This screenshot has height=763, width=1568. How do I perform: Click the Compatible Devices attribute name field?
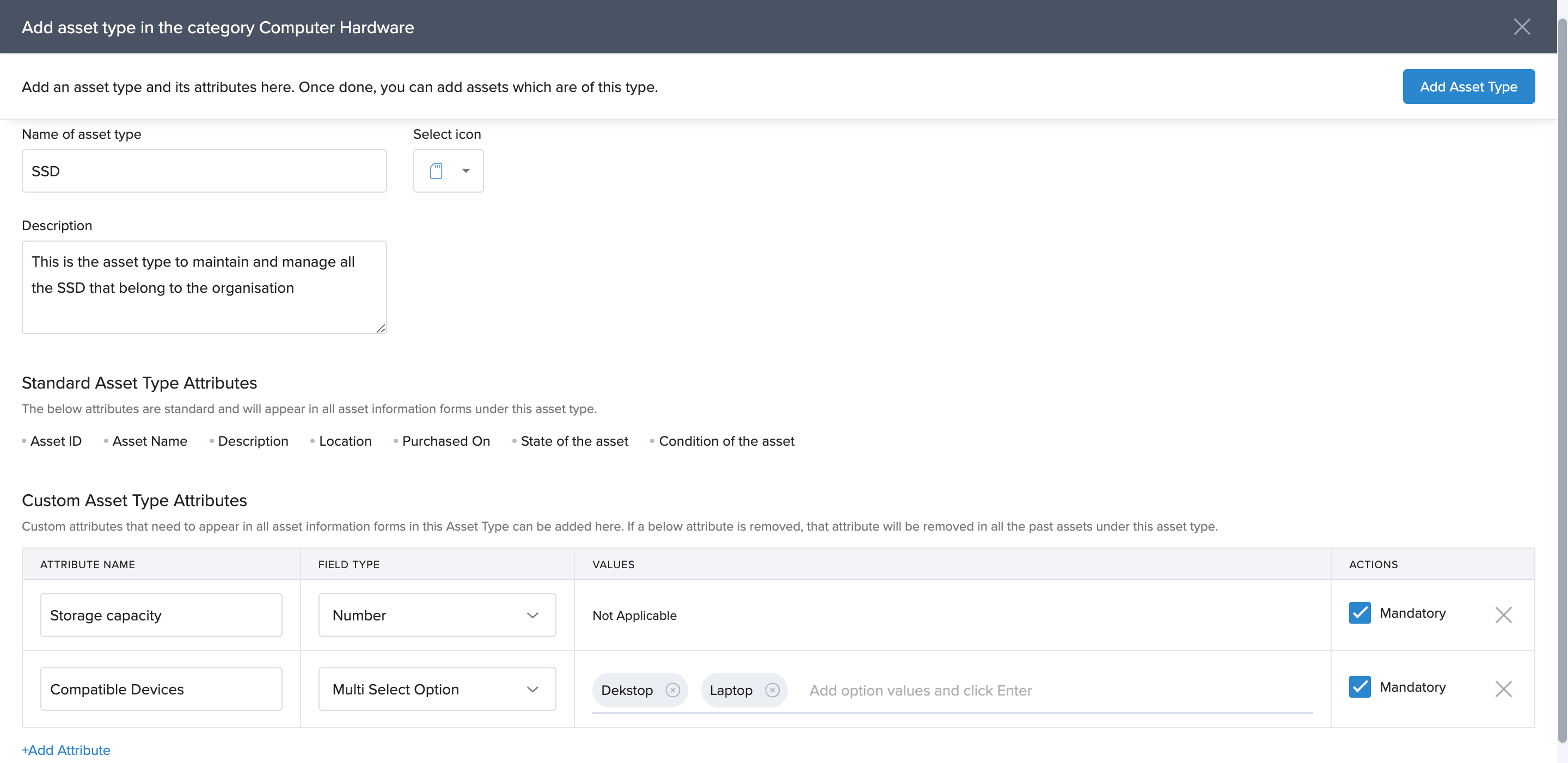[x=161, y=689]
